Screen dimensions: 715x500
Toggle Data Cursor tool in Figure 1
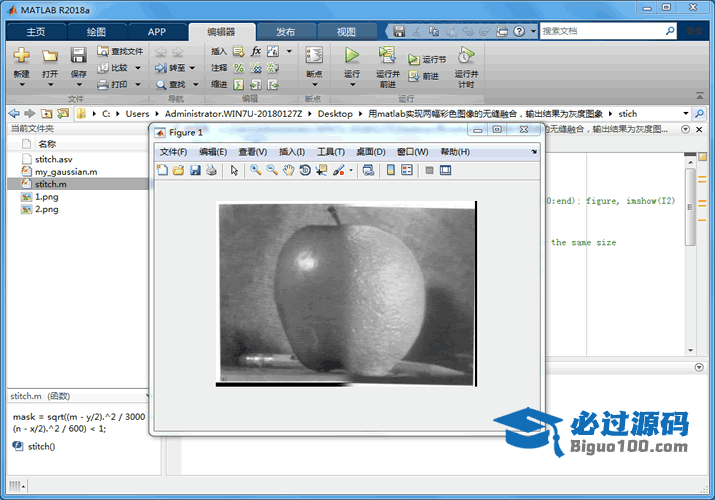pyautogui.click(x=321, y=170)
